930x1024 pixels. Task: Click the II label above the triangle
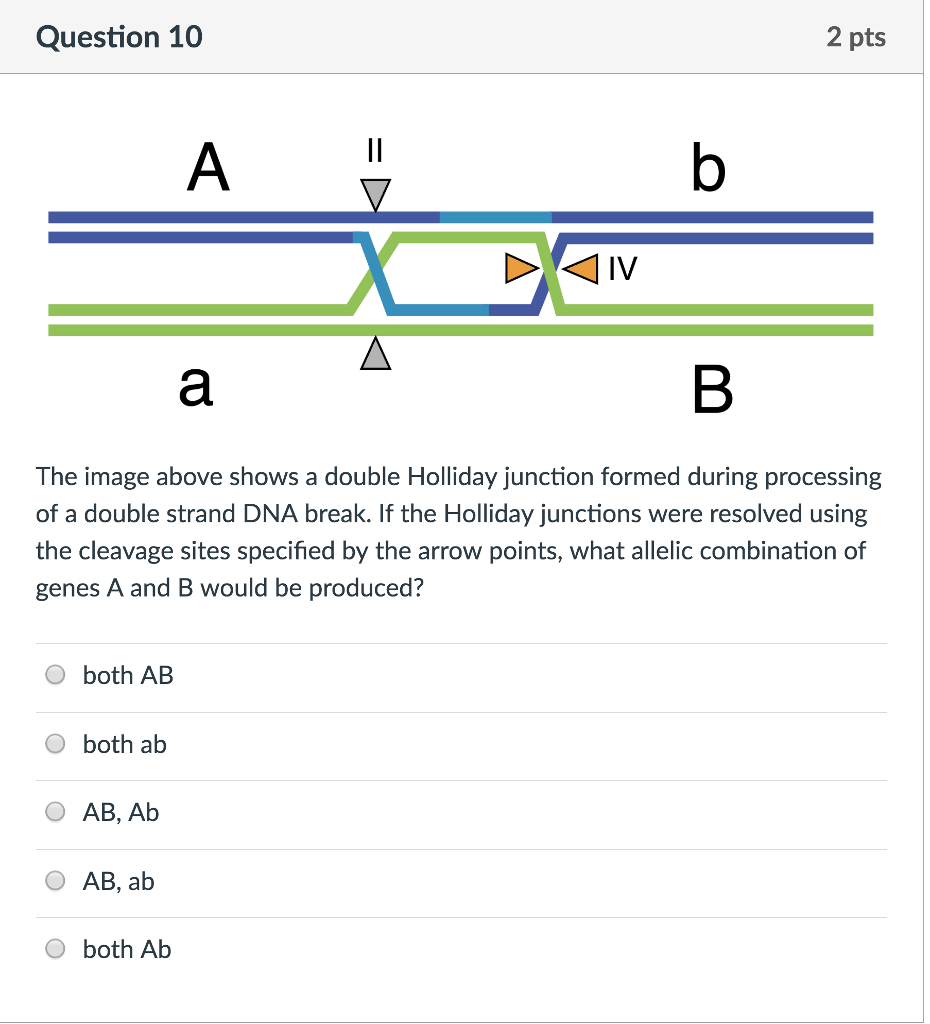click(375, 150)
